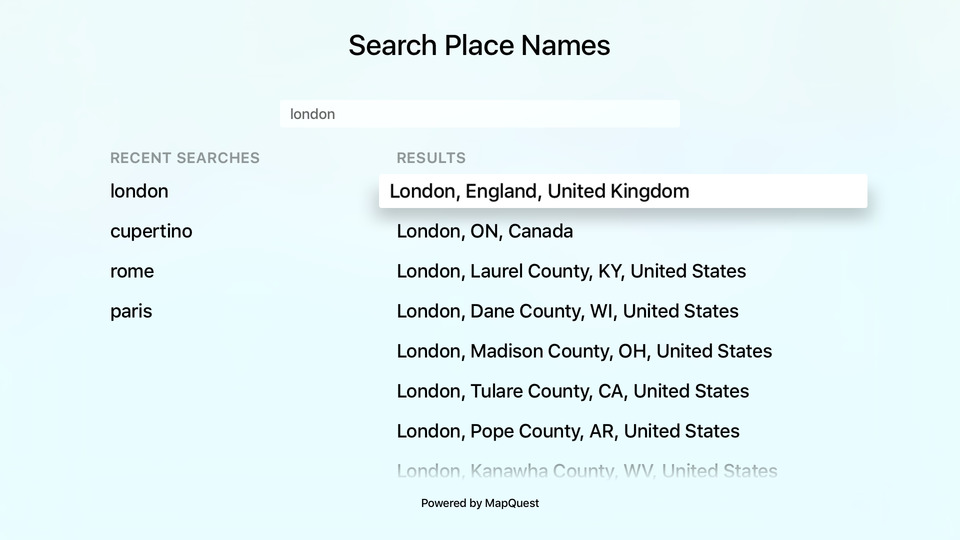Click the Search Place Names title
The image size is (960, 540).
[479, 45]
